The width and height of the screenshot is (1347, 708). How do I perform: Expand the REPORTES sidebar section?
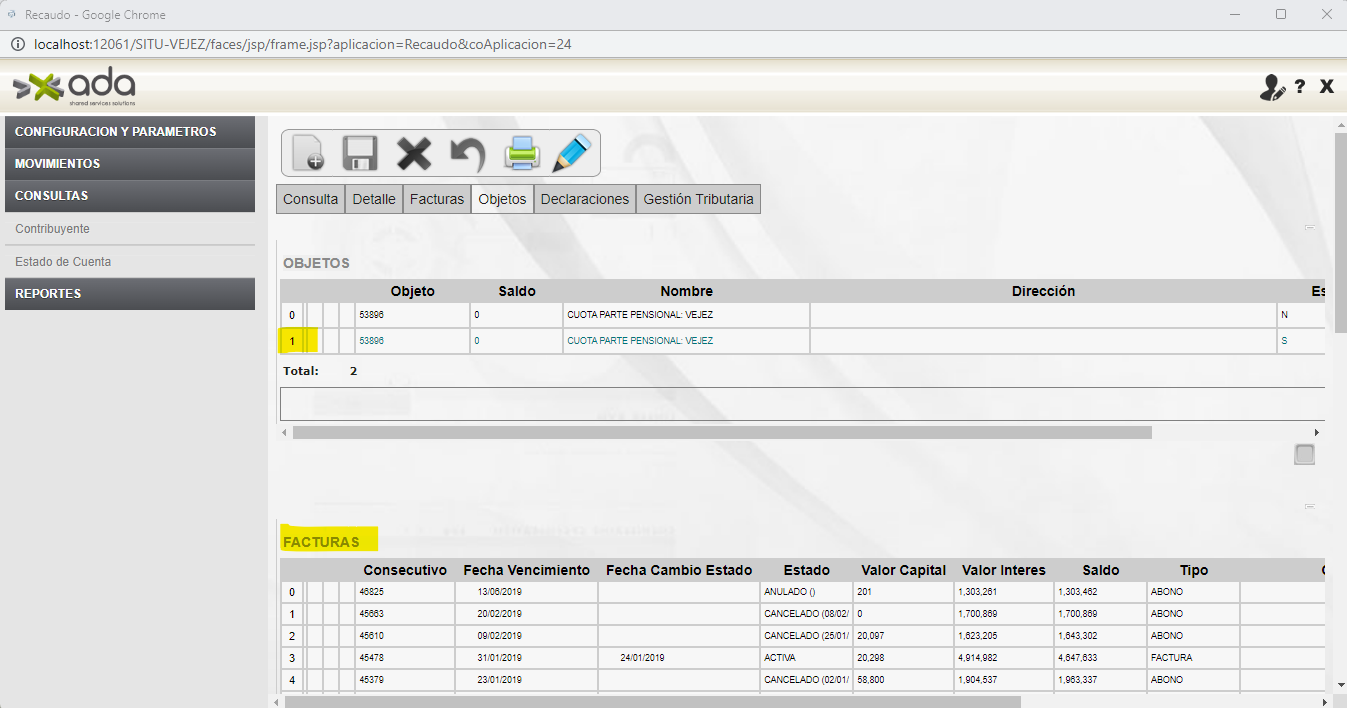click(129, 294)
